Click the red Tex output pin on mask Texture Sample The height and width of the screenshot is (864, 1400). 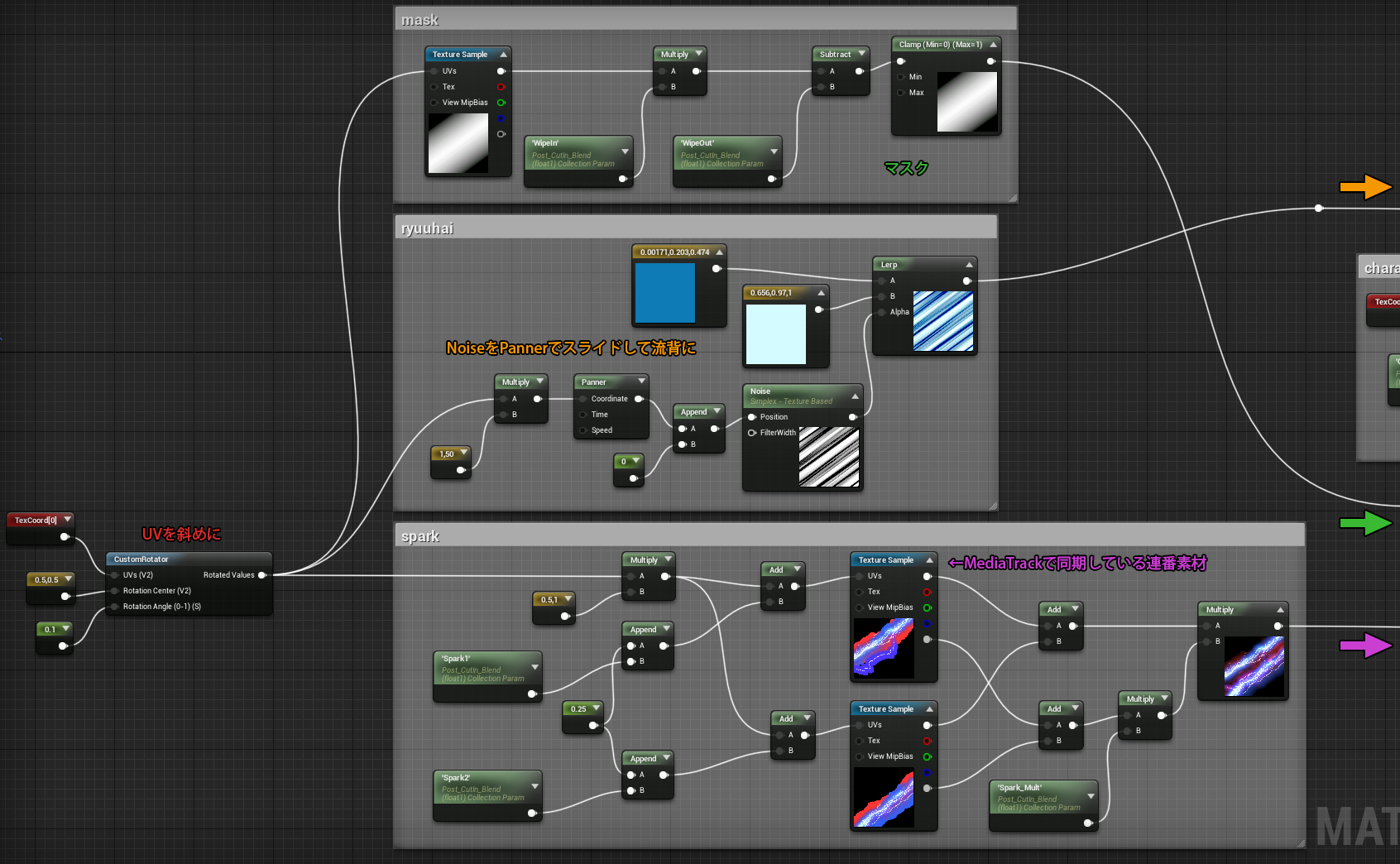[502, 87]
